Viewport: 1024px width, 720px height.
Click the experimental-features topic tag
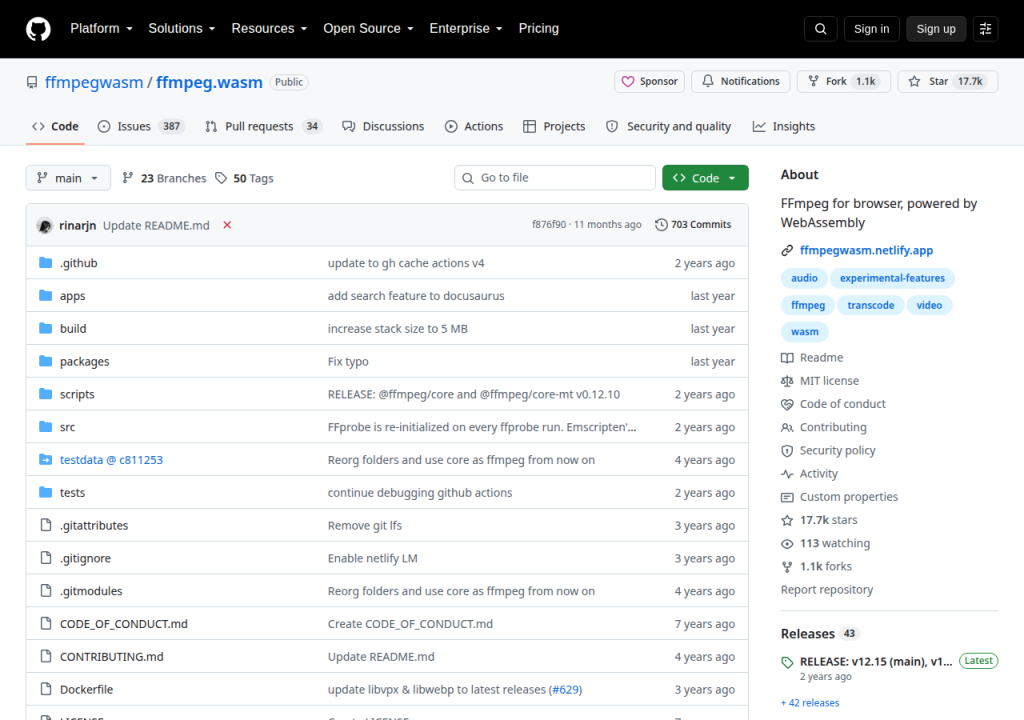[x=892, y=278]
